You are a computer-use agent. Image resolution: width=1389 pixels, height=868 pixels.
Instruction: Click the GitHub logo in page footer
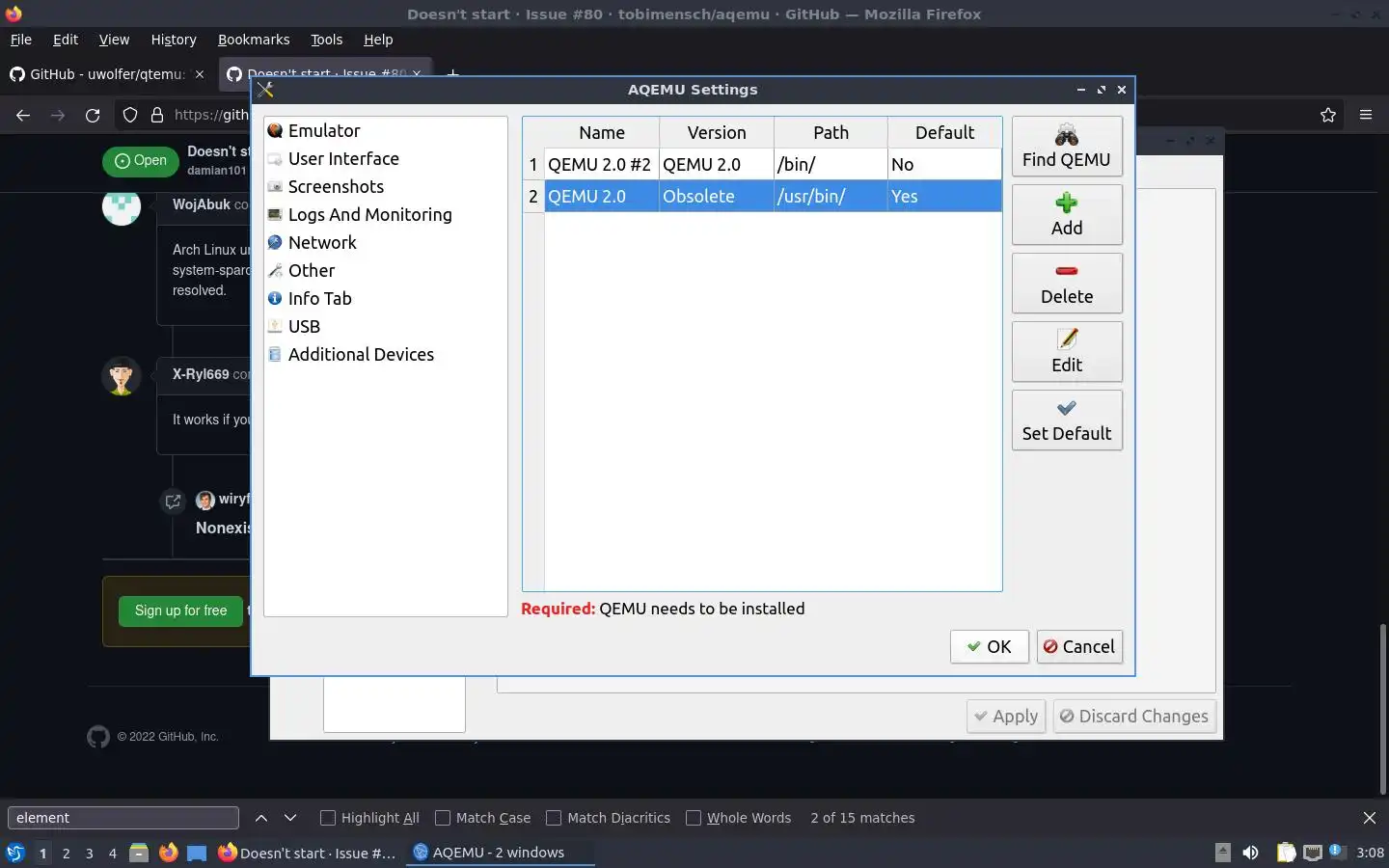(x=98, y=737)
